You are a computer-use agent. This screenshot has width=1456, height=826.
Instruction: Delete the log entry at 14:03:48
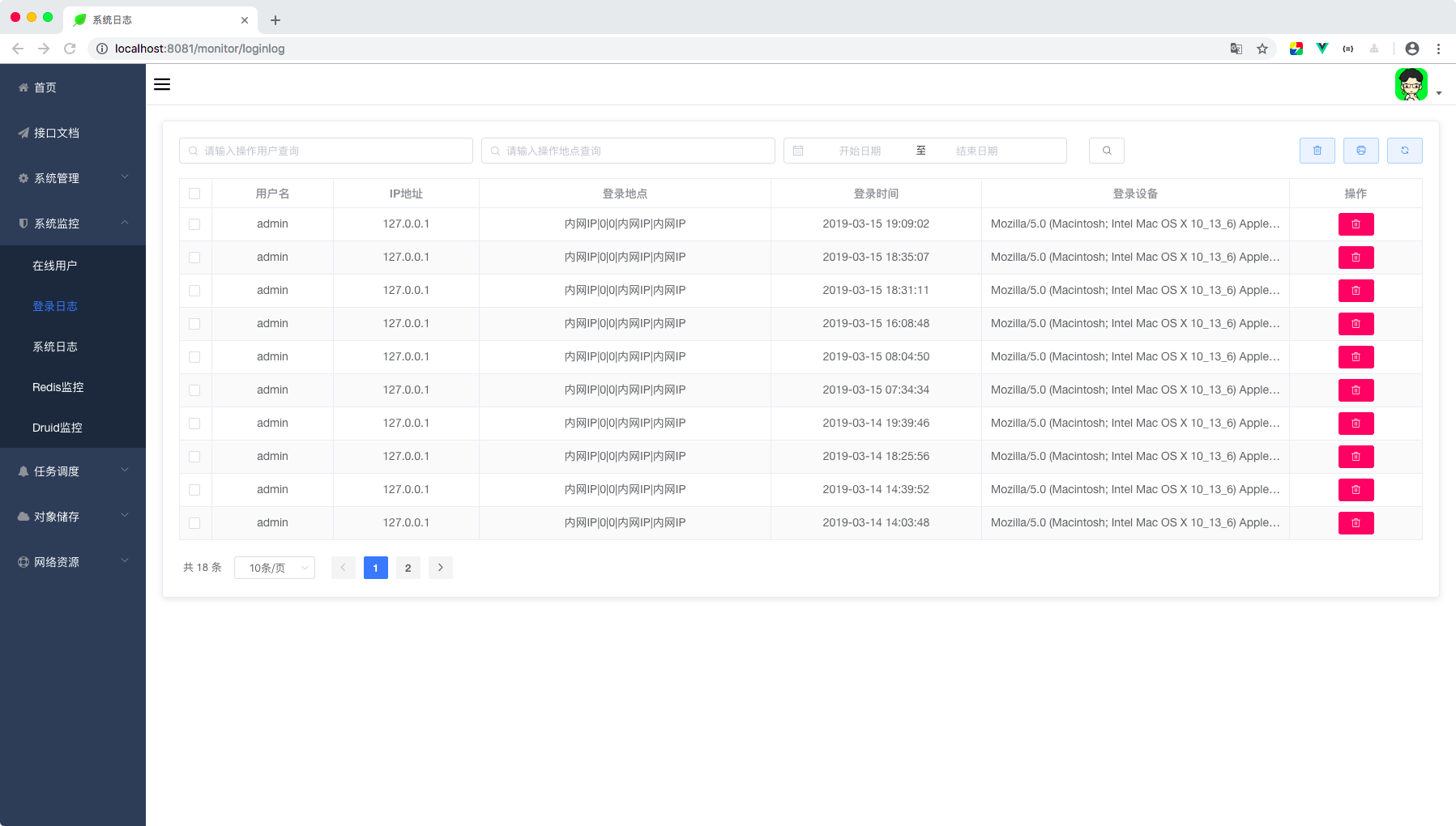pyautogui.click(x=1356, y=523)
